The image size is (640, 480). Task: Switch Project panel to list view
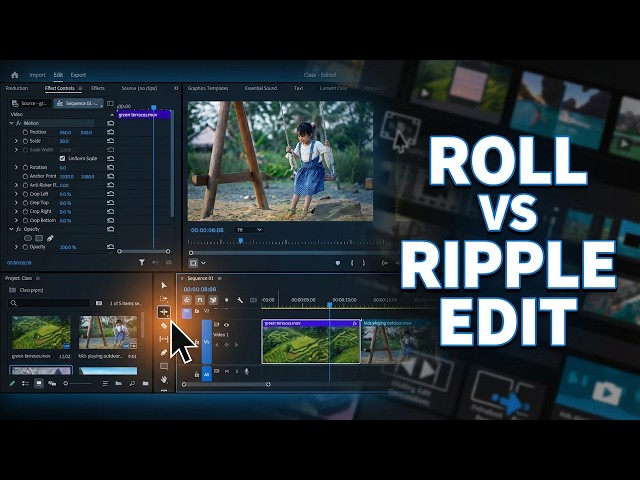(25, 383)
